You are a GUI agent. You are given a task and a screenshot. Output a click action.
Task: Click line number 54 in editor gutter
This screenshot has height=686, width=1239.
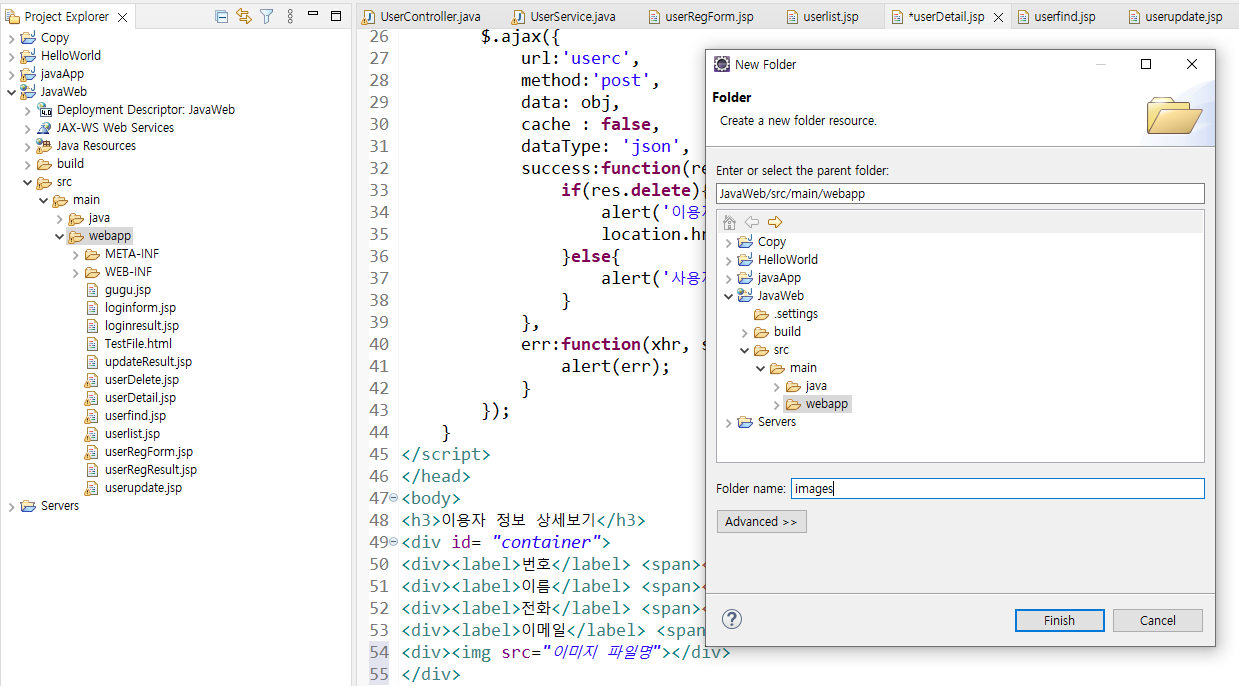point(378,652)
